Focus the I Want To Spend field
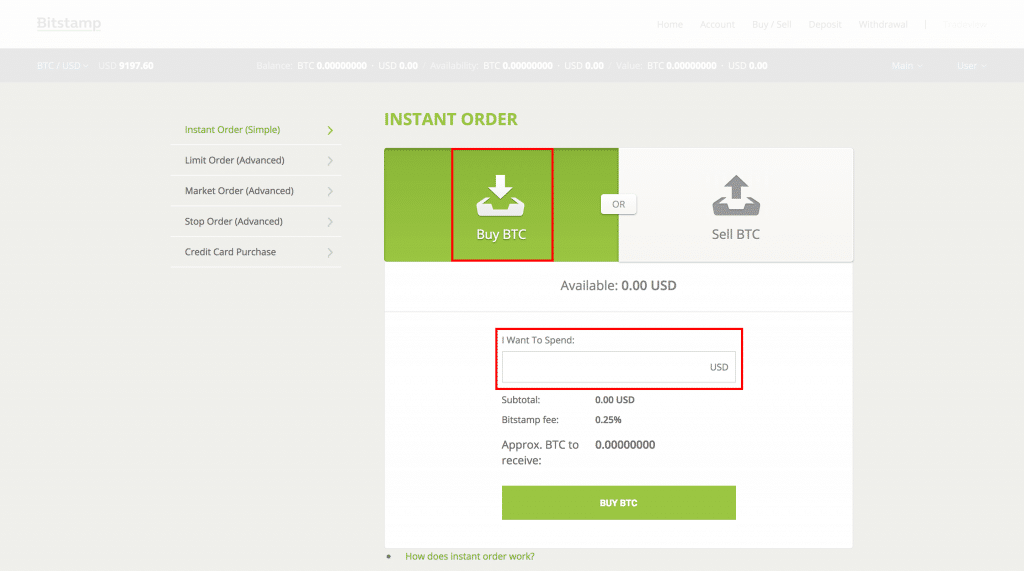 [618, 367]
